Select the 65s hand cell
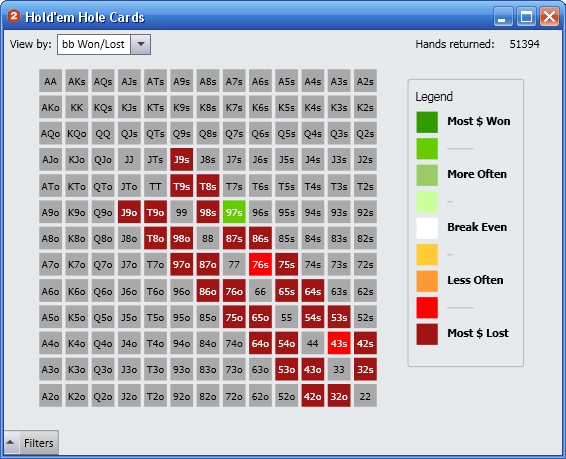This screenshot has width=566, height=459. pyautogui.click(x=287, y=291)
